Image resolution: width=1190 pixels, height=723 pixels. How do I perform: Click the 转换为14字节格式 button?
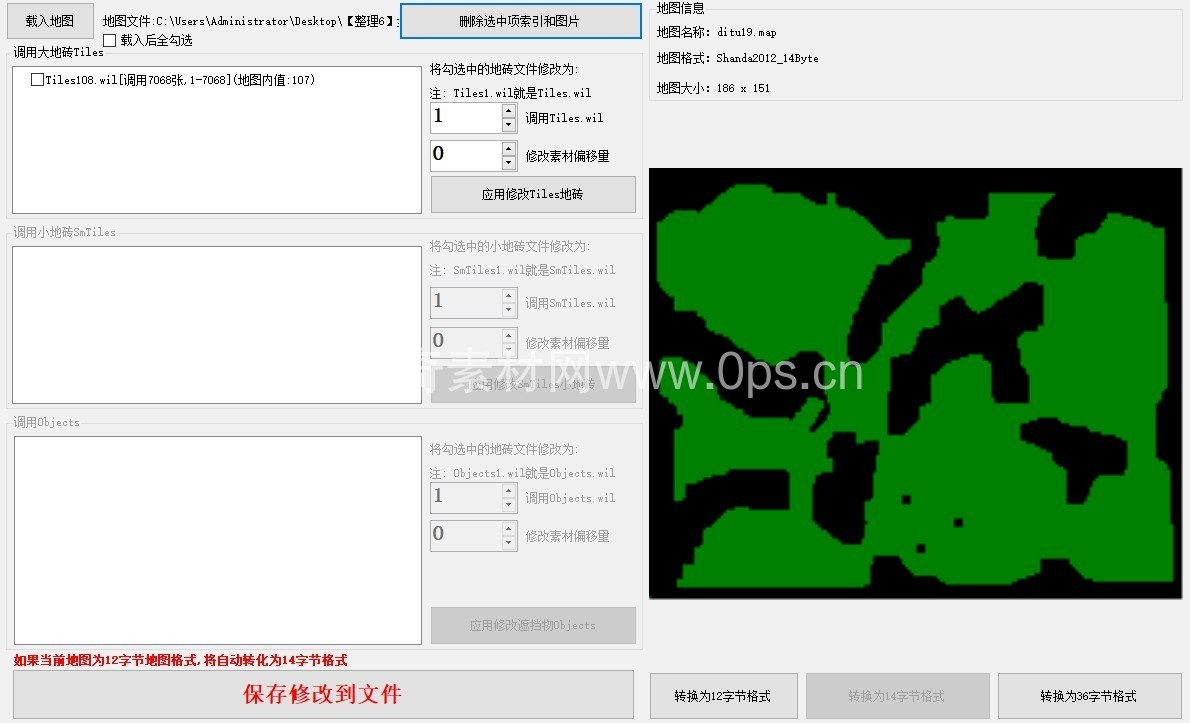click(896, 696)
